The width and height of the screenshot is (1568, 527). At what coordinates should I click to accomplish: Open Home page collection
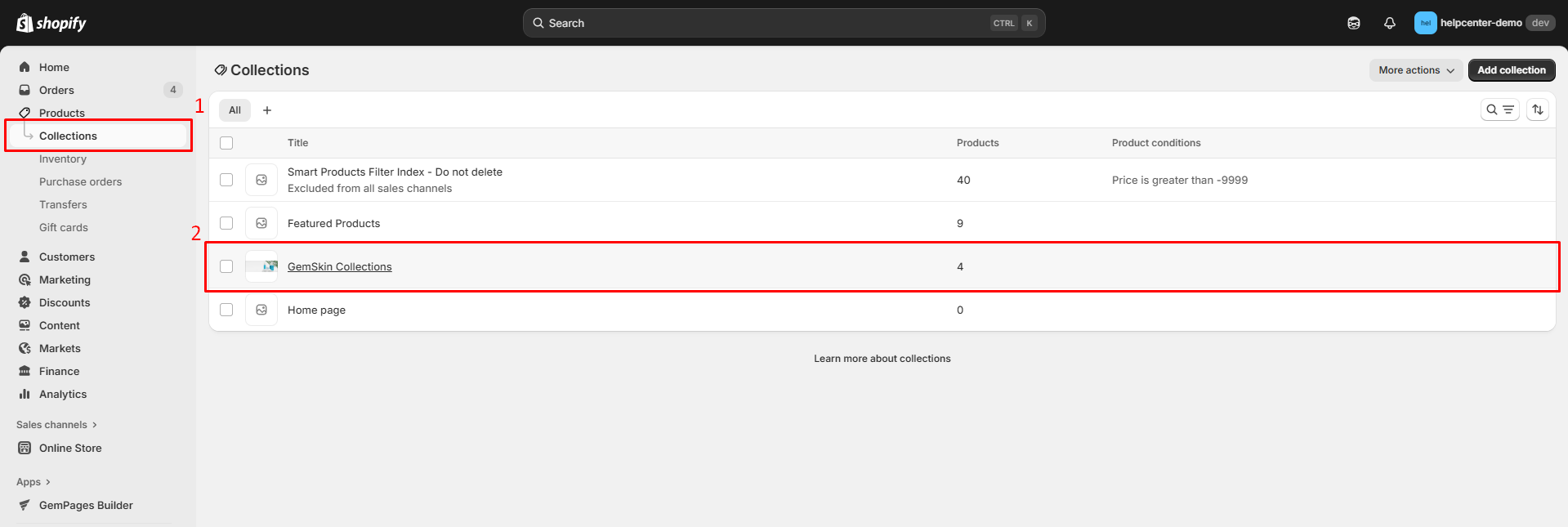(316, 310)
